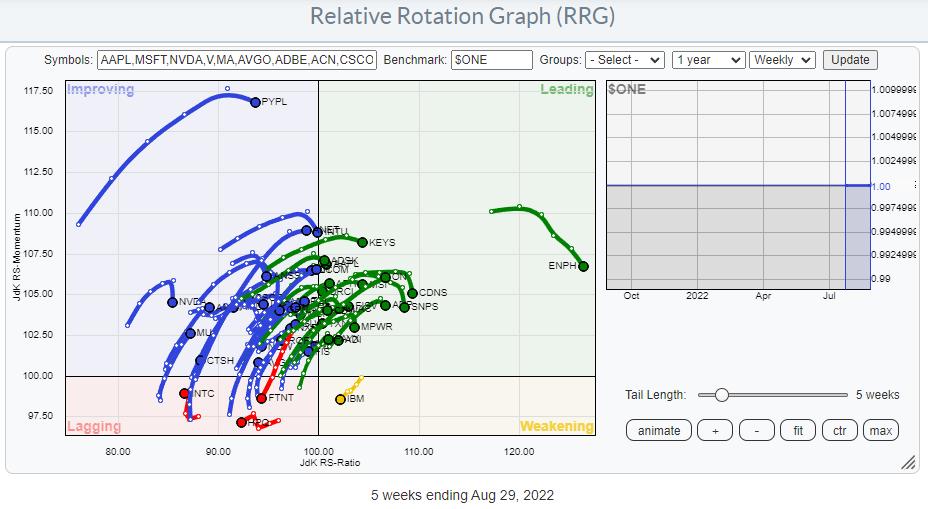Select the KEYS green data point

363,242
